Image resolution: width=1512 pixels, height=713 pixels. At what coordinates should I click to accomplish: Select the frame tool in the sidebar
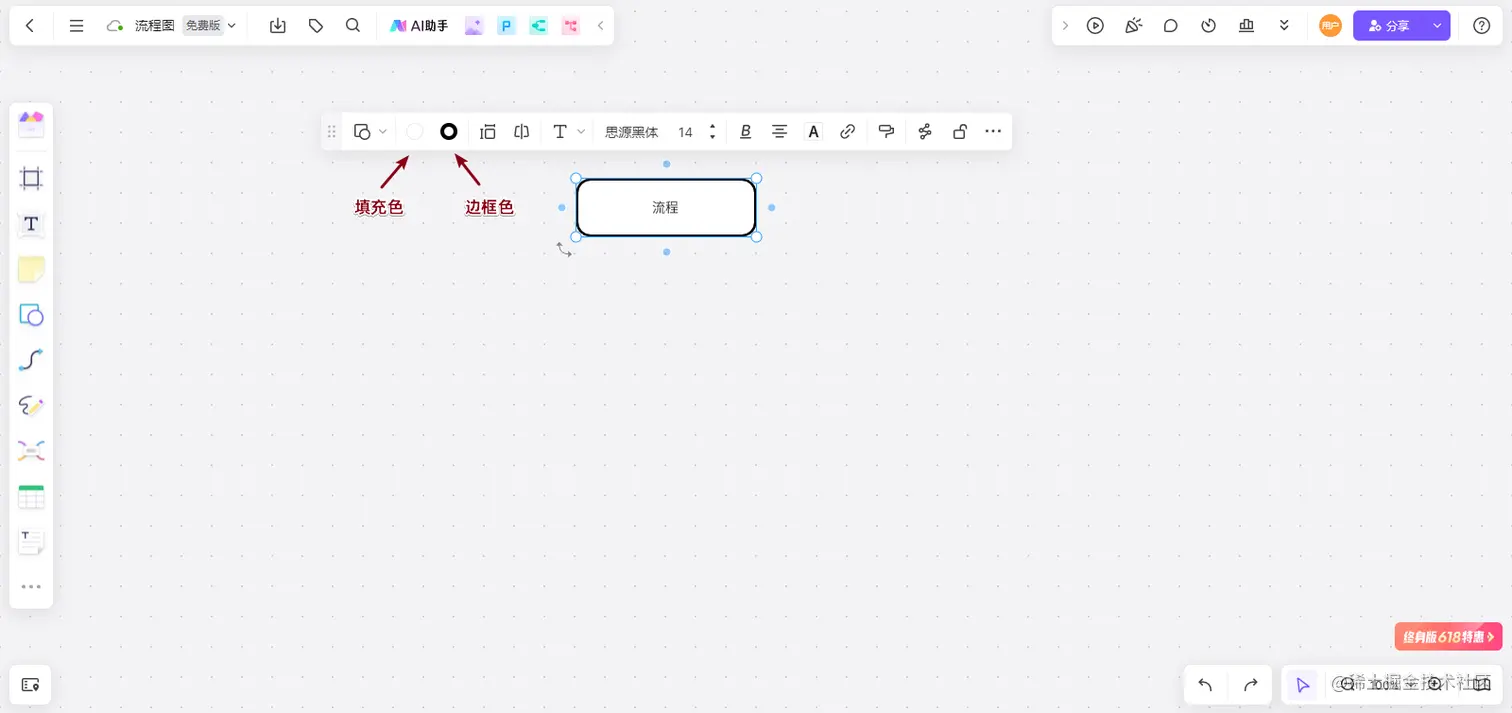tap(30, 178)
